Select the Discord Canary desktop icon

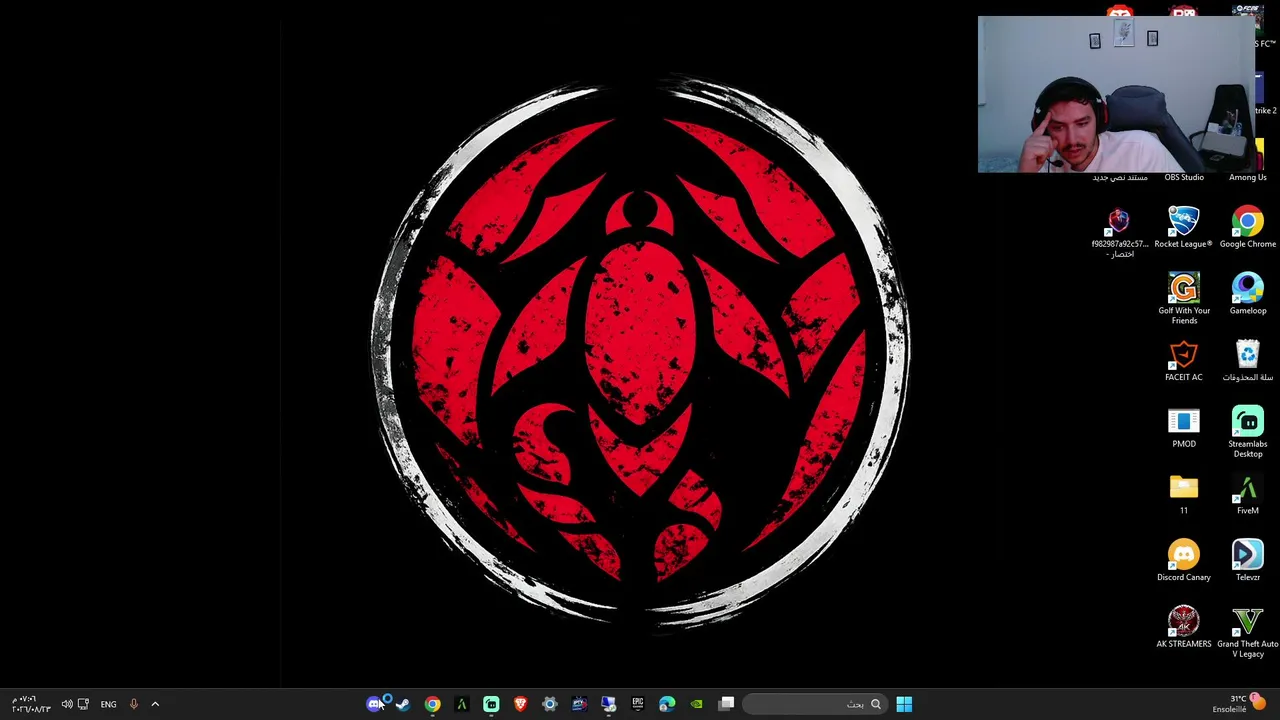tap(1184, 561)
